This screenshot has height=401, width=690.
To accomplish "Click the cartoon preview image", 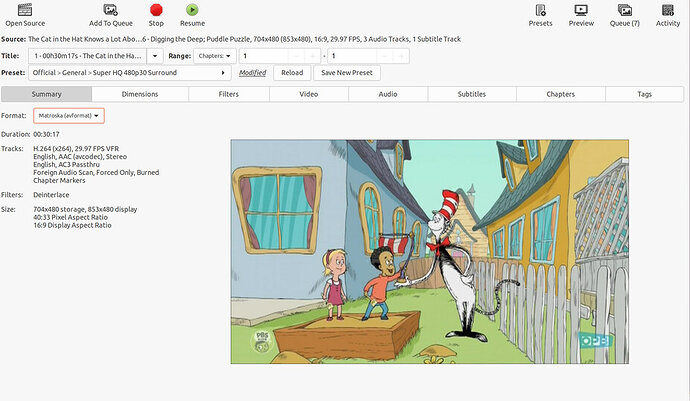I will pyautogui.click(x=430, y=252).
